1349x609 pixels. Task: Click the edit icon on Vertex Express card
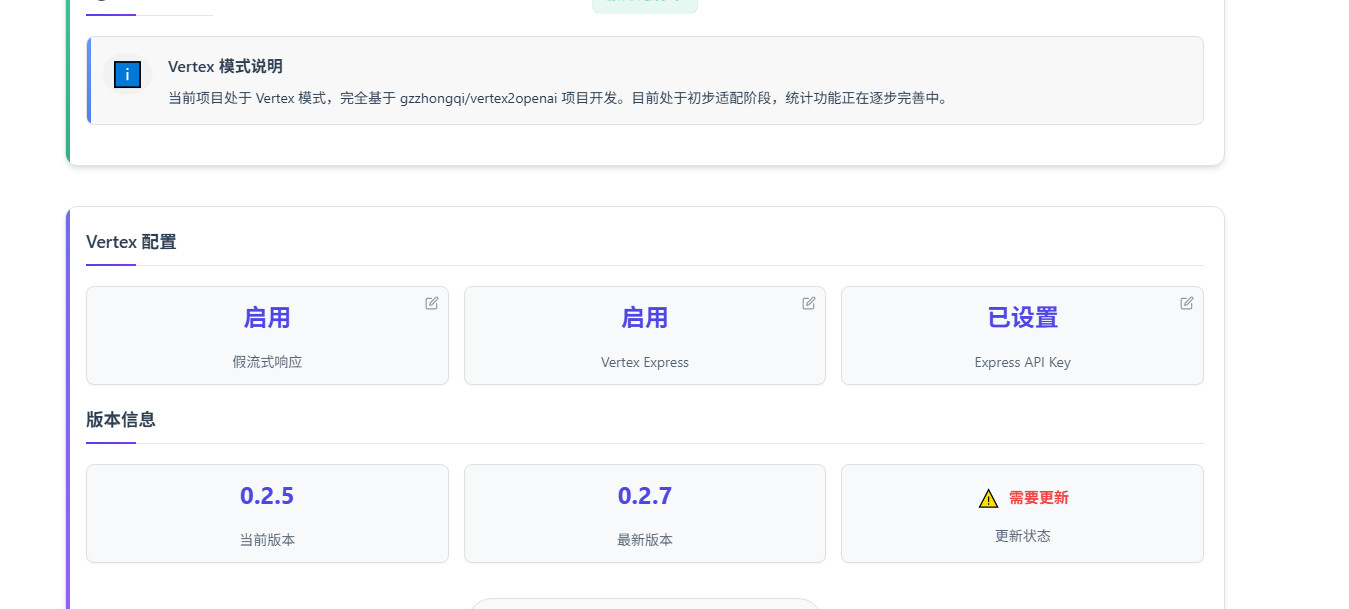click(809, 303)
